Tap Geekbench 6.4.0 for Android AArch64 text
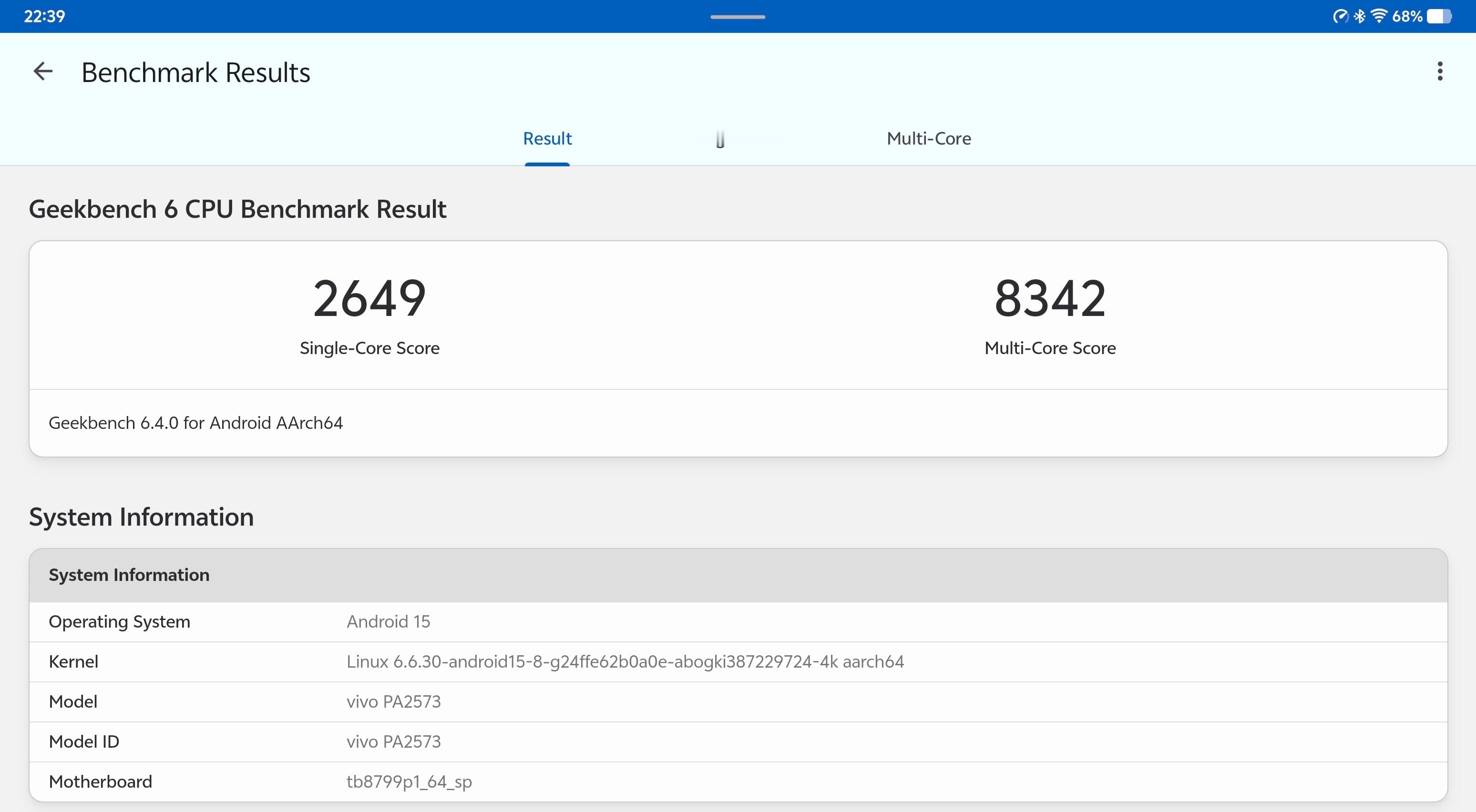 pos(195,423)
